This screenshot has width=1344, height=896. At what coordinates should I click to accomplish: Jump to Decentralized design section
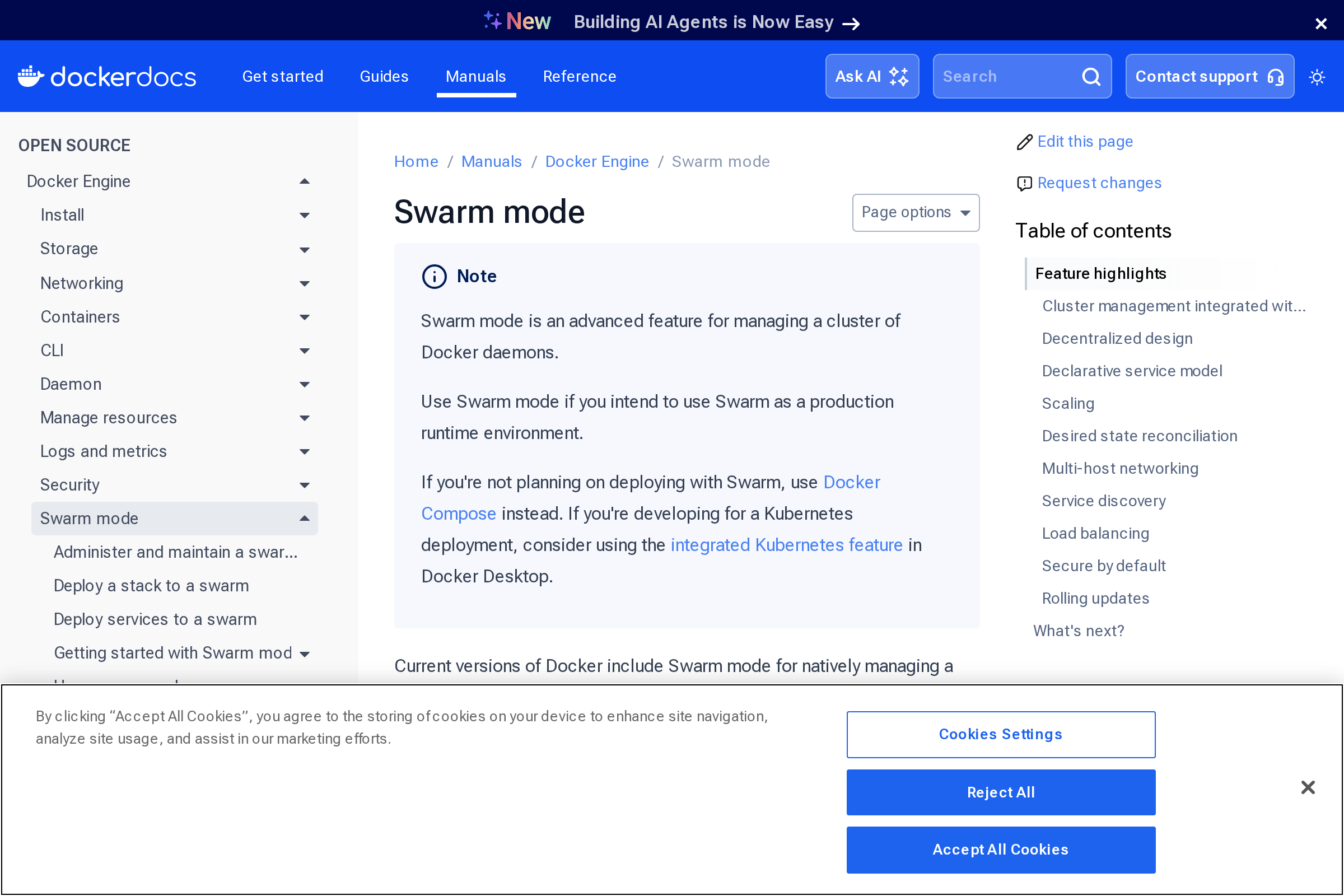[1117, 339]
